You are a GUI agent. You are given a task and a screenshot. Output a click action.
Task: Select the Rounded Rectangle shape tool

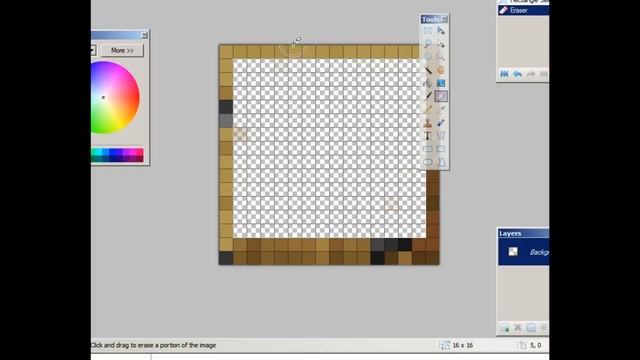coord(441,149)
